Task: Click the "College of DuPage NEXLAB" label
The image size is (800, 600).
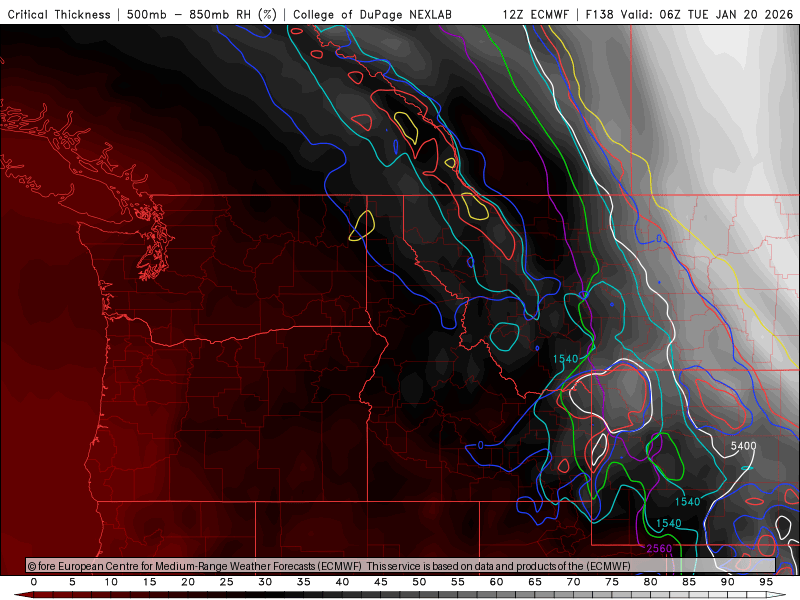Action: click(372, 14)
